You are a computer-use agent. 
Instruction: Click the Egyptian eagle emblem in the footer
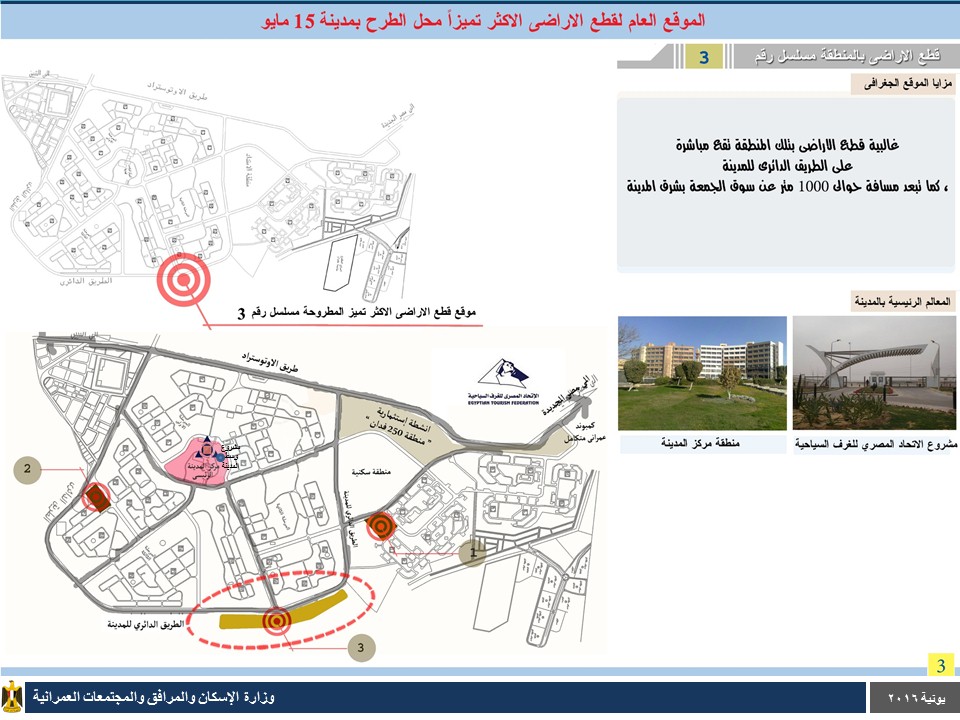(x=12, y=697)
